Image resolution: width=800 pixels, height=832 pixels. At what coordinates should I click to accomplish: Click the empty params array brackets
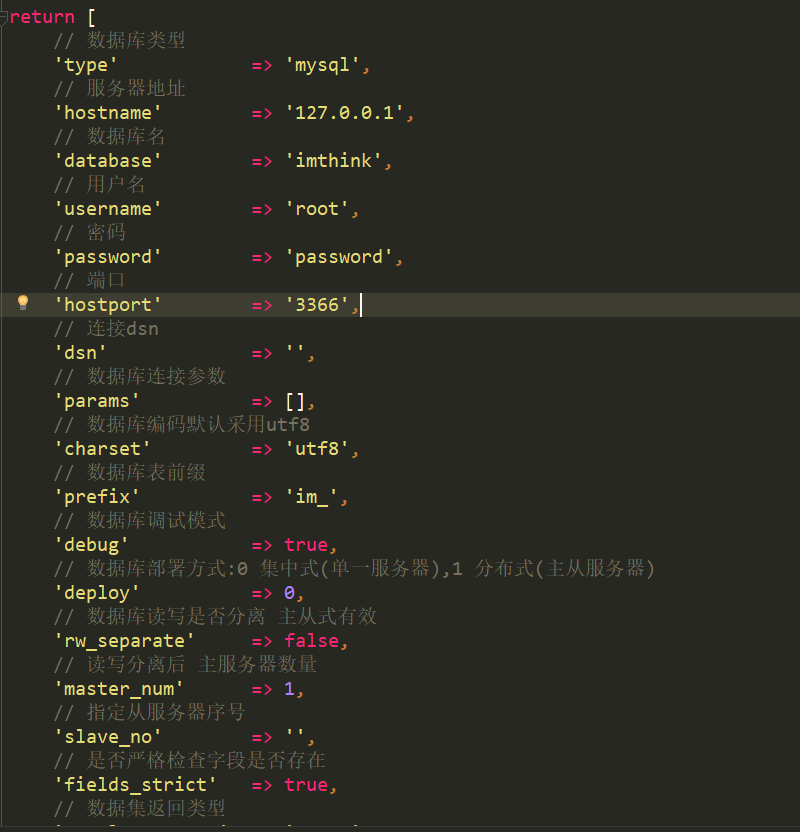(x=295, y=401)
